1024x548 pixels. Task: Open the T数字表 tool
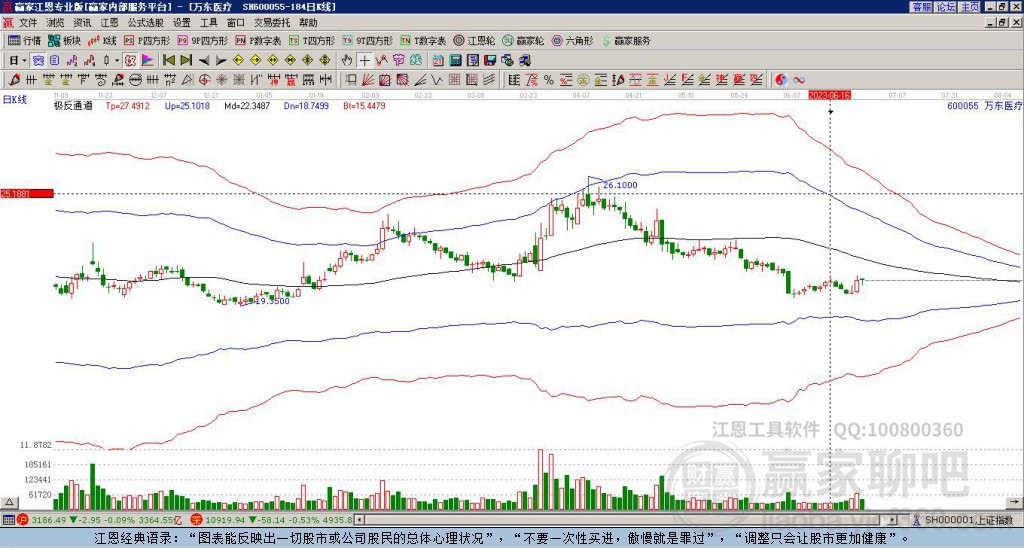pyautogui.click(x=423, y=40)
